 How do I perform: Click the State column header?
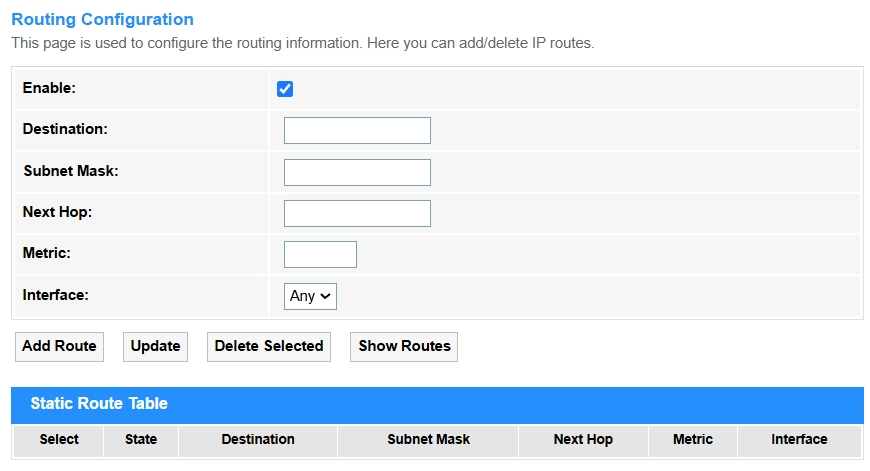[141, 440]
